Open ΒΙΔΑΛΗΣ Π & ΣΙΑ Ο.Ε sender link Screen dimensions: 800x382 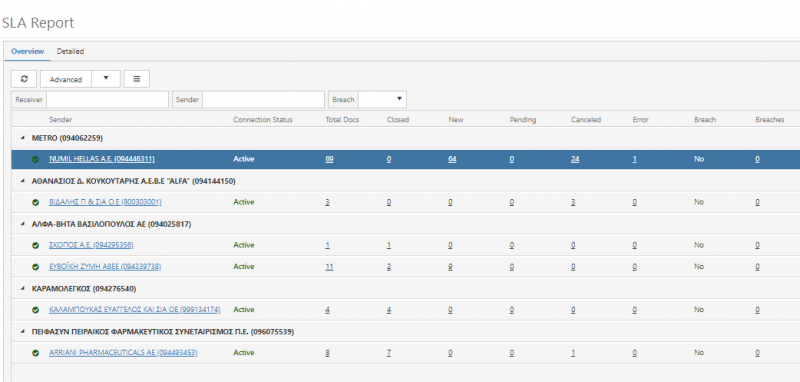coord(105,202)
